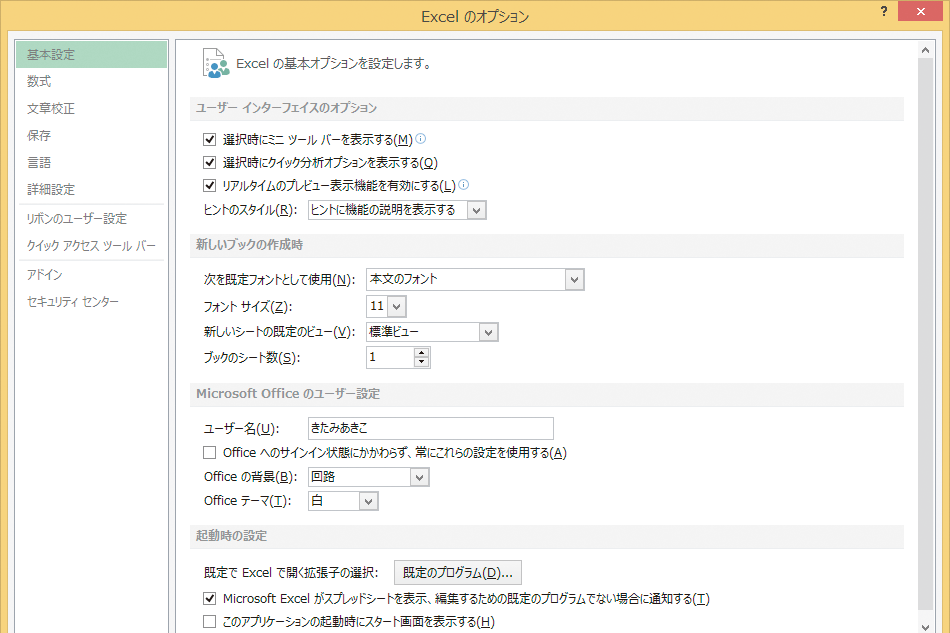Open リボンのユーザー設定 category
The height and width of the screenshot is (633, 950).
(91, 219)
